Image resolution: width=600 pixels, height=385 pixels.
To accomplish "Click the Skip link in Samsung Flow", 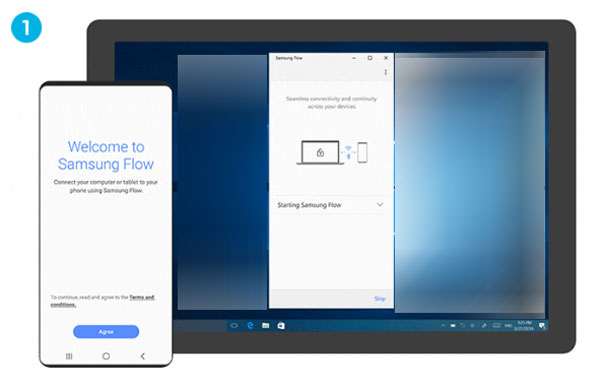I will click(x=380, y=299).
